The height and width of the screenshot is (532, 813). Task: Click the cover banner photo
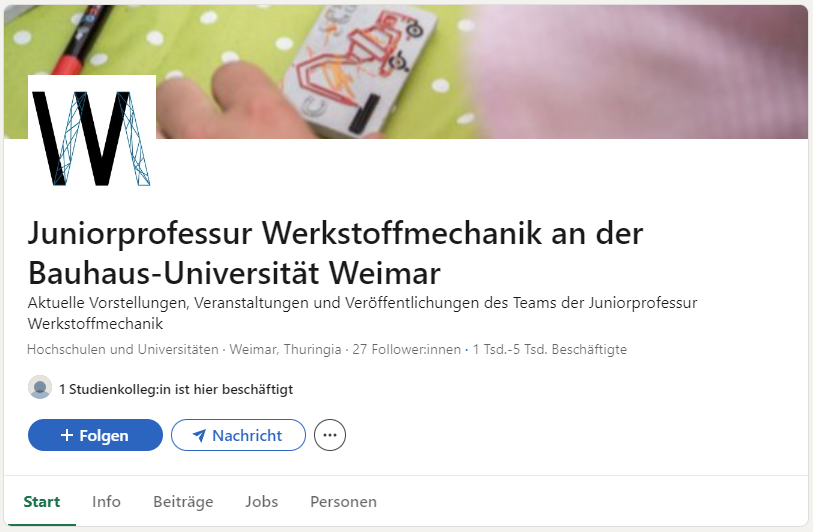click(406, 72)
